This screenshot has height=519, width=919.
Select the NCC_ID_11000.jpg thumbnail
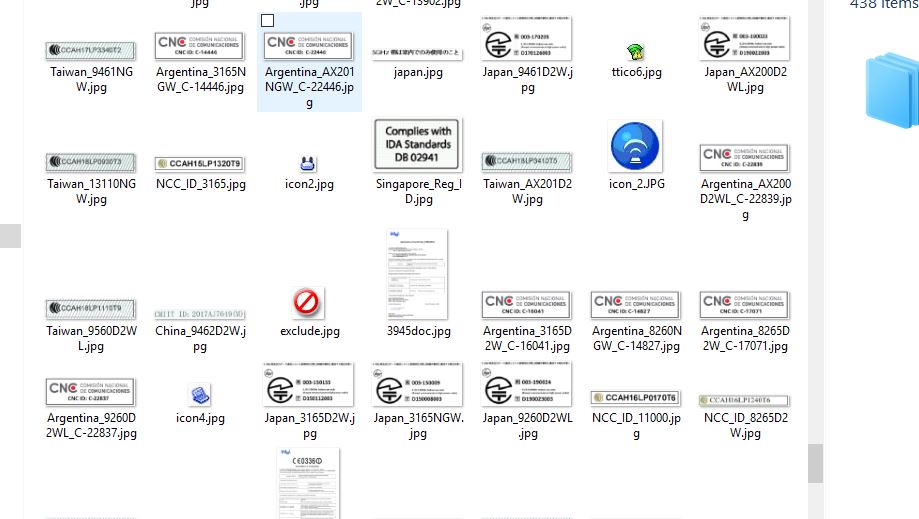coord(636,398)
